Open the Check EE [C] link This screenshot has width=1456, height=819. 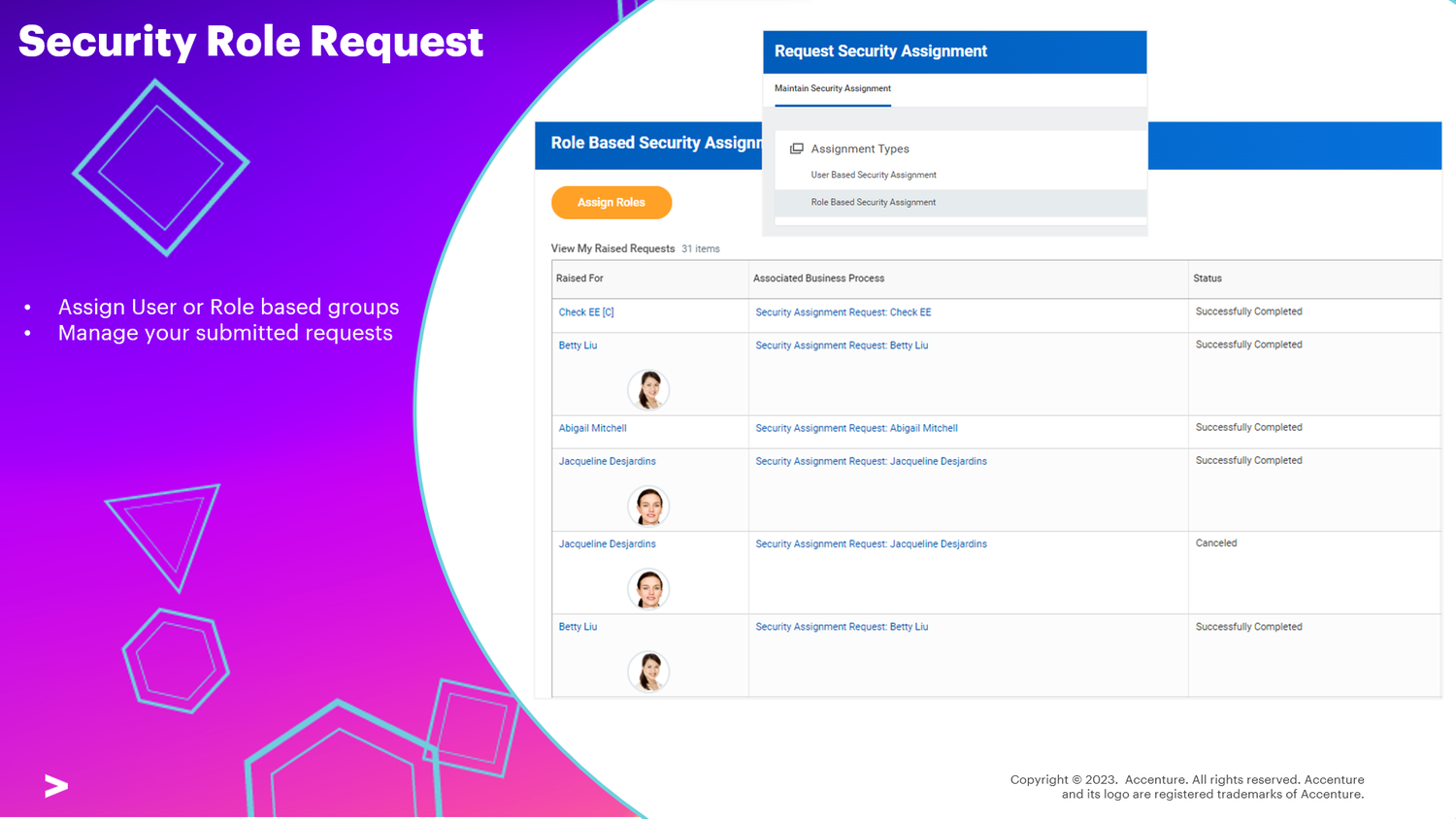[585, 311]
